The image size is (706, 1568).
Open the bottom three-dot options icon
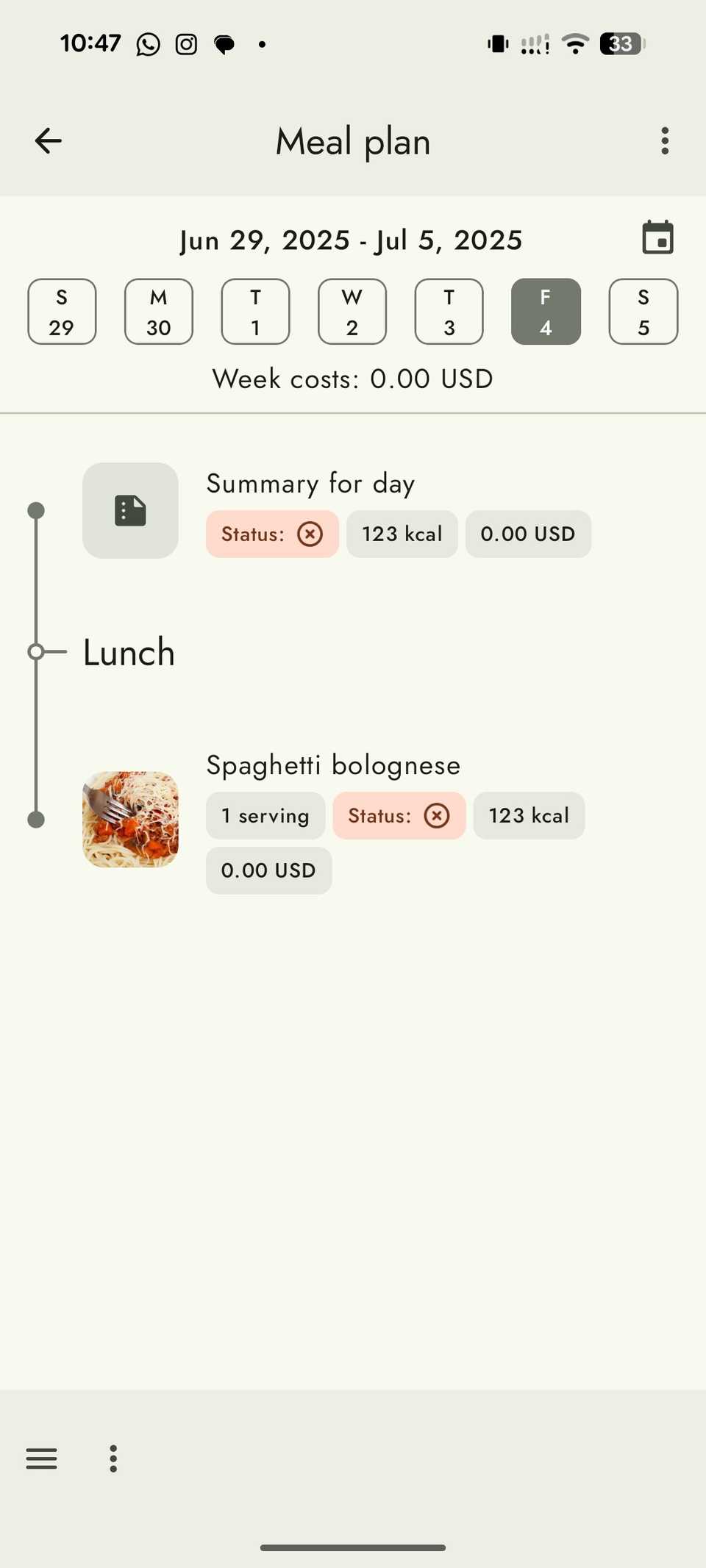click(113, 1458)
